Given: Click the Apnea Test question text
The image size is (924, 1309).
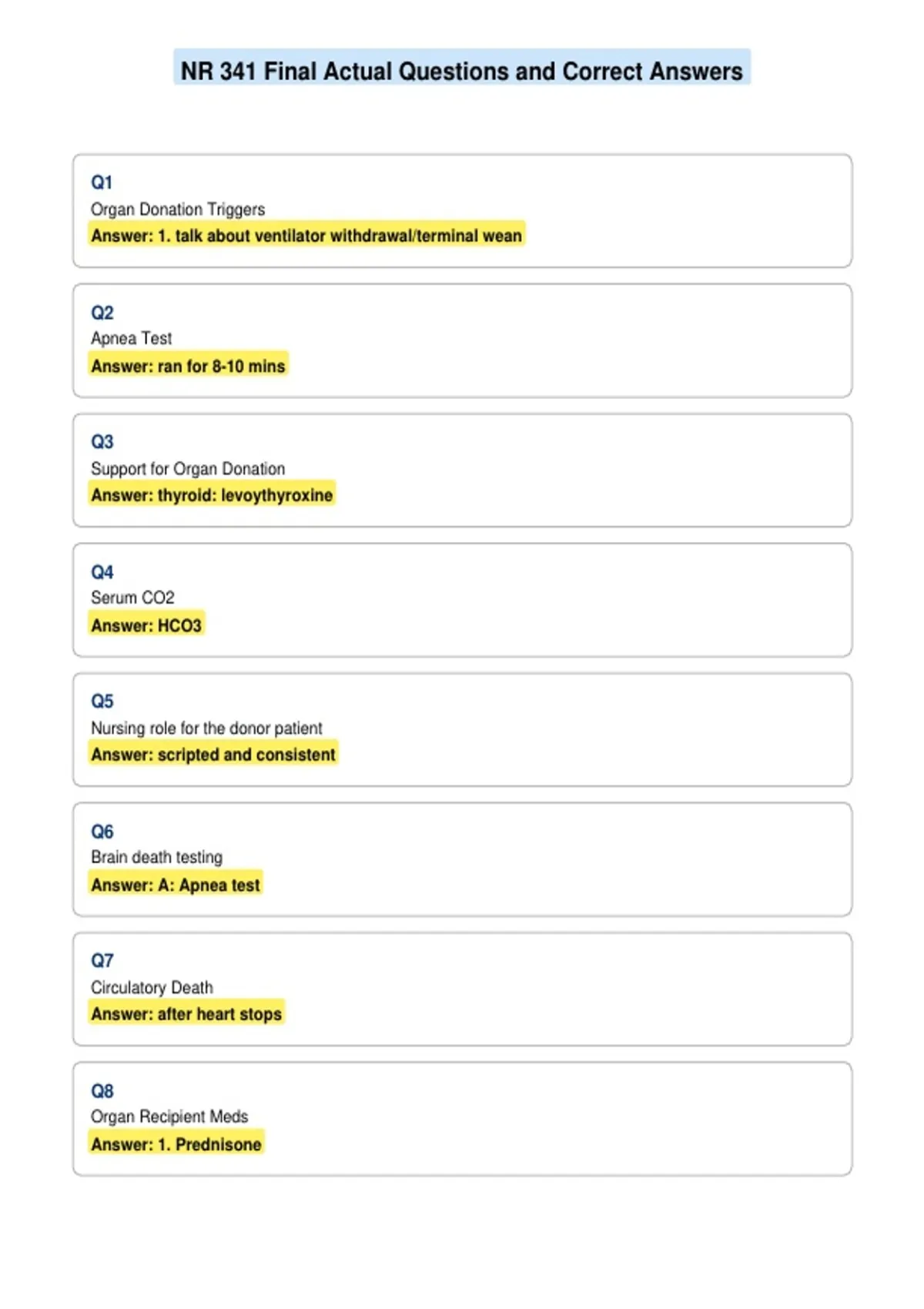Looking at the screenshot, I should [132, 339].
